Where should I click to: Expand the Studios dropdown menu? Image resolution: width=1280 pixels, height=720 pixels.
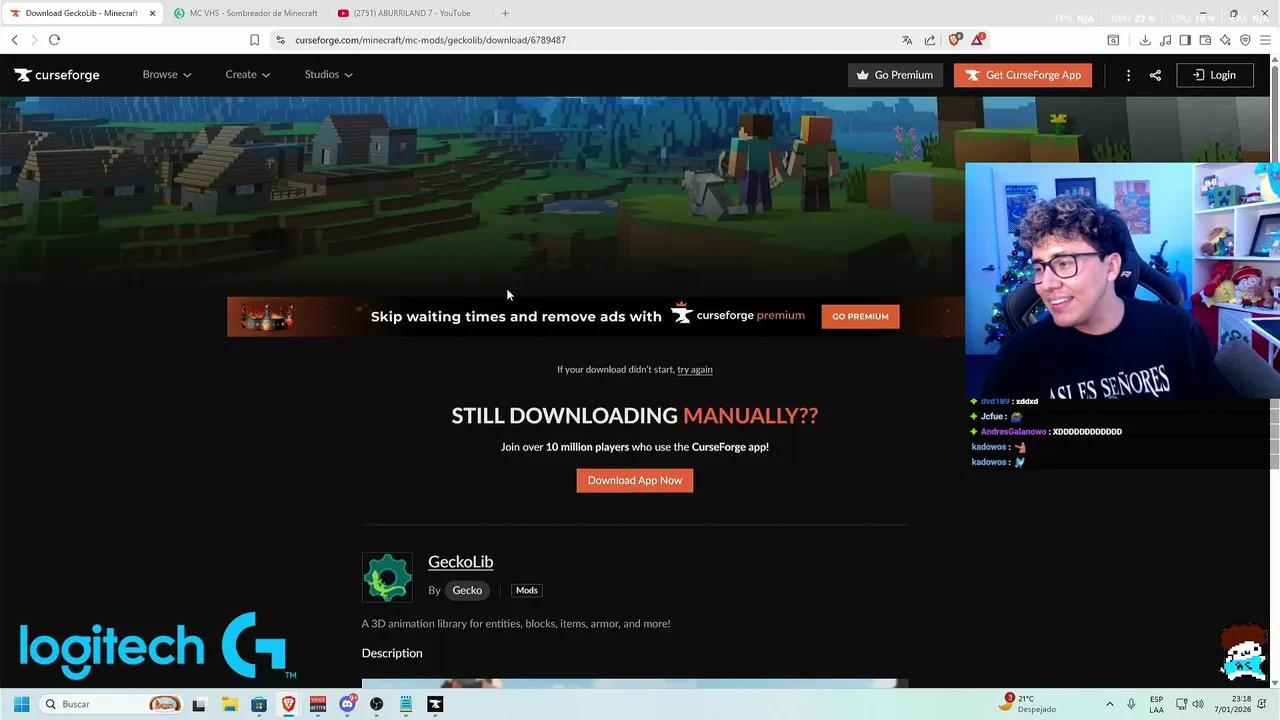(x=328, y=75)
